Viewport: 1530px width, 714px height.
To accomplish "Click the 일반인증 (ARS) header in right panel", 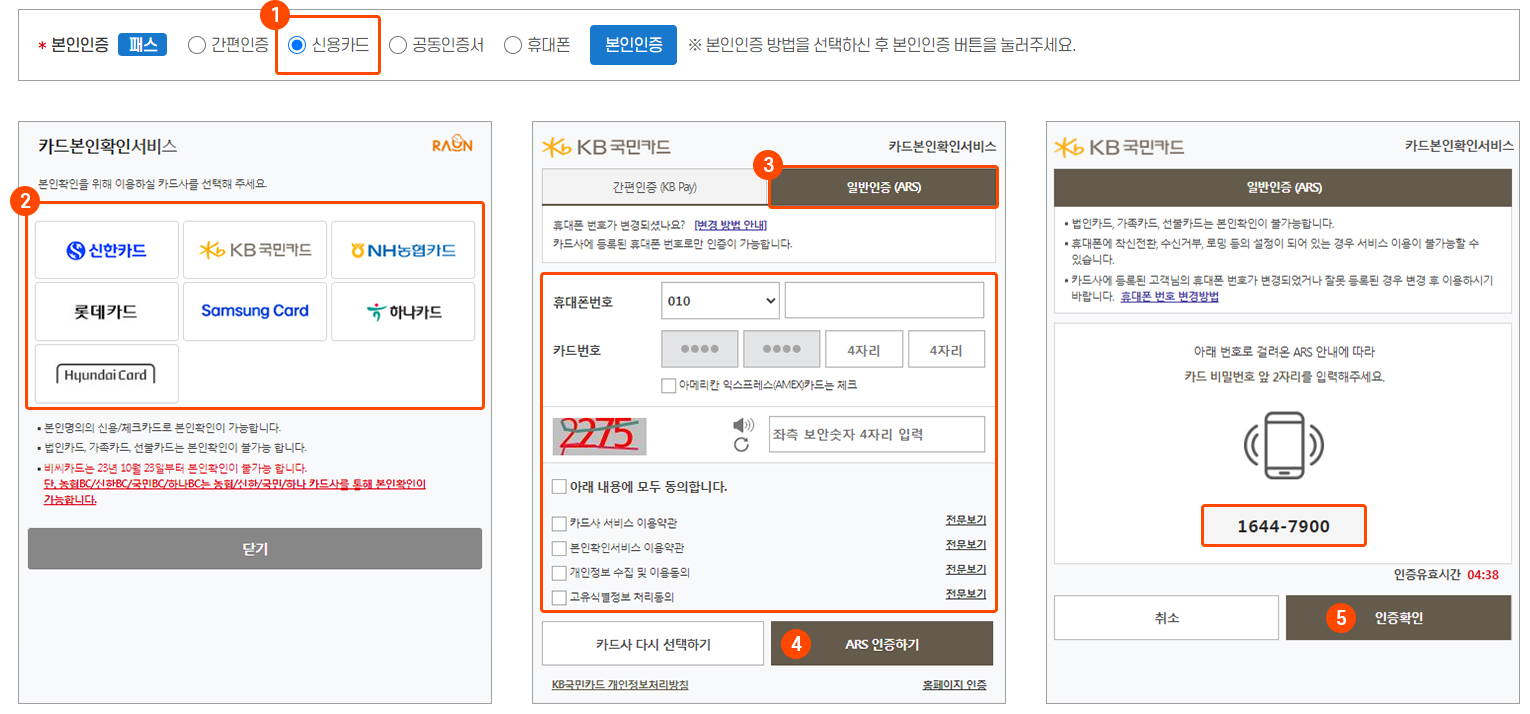I will 1283,187.
